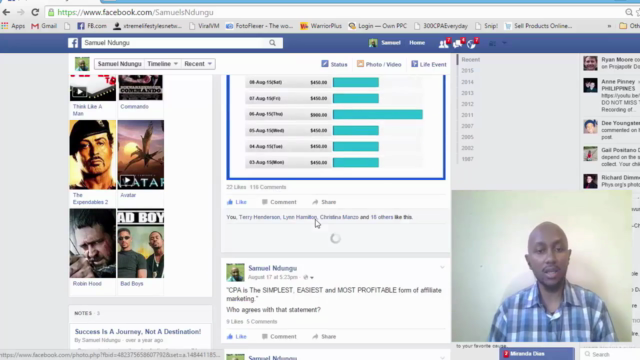Open account menu arrow in blue bar

pyautogui.click(x=504, y=43)
